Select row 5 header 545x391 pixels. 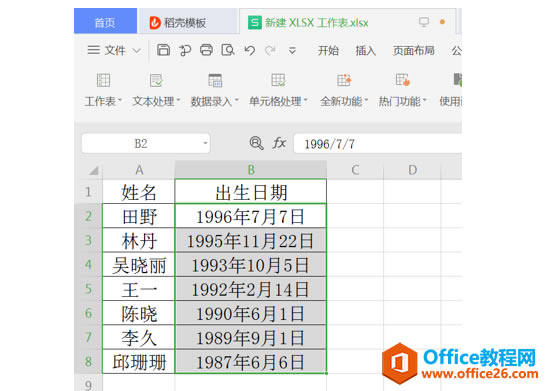(x=88, y=288)
